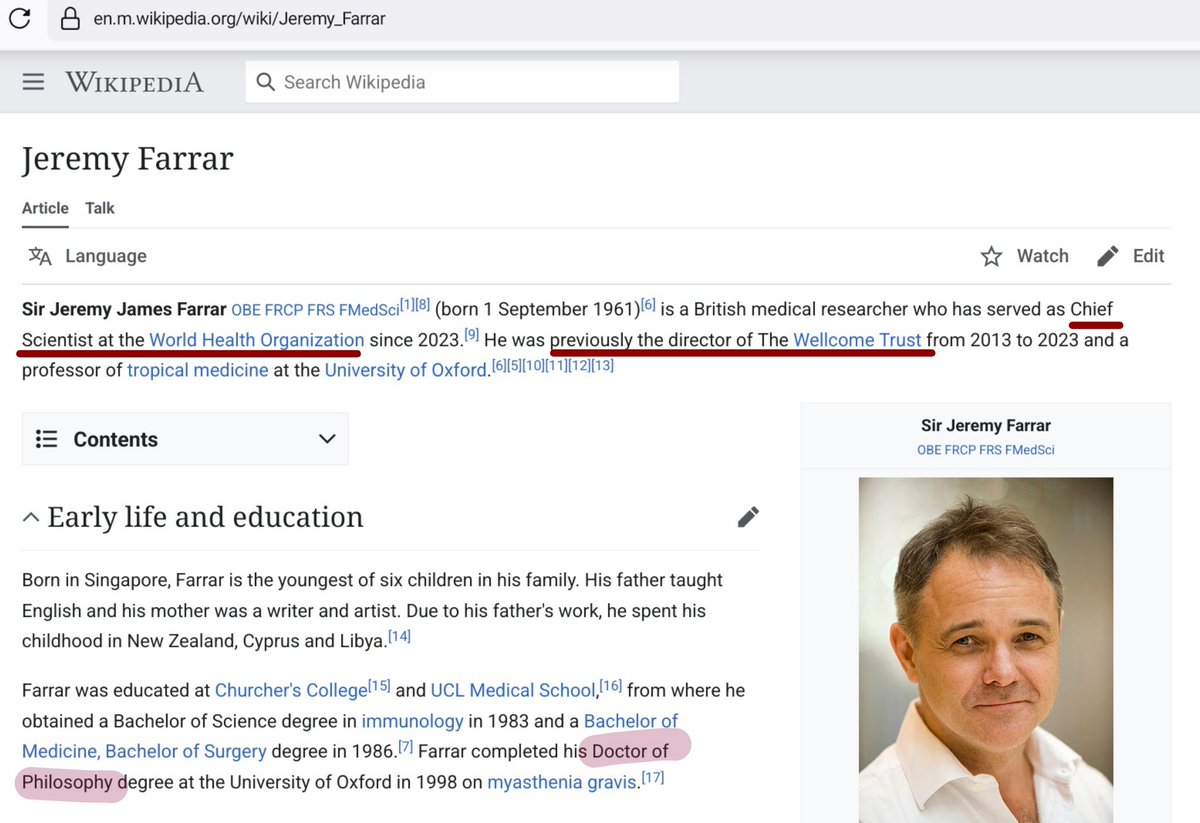Switch to the Talk tab

[x=100, y=208]
